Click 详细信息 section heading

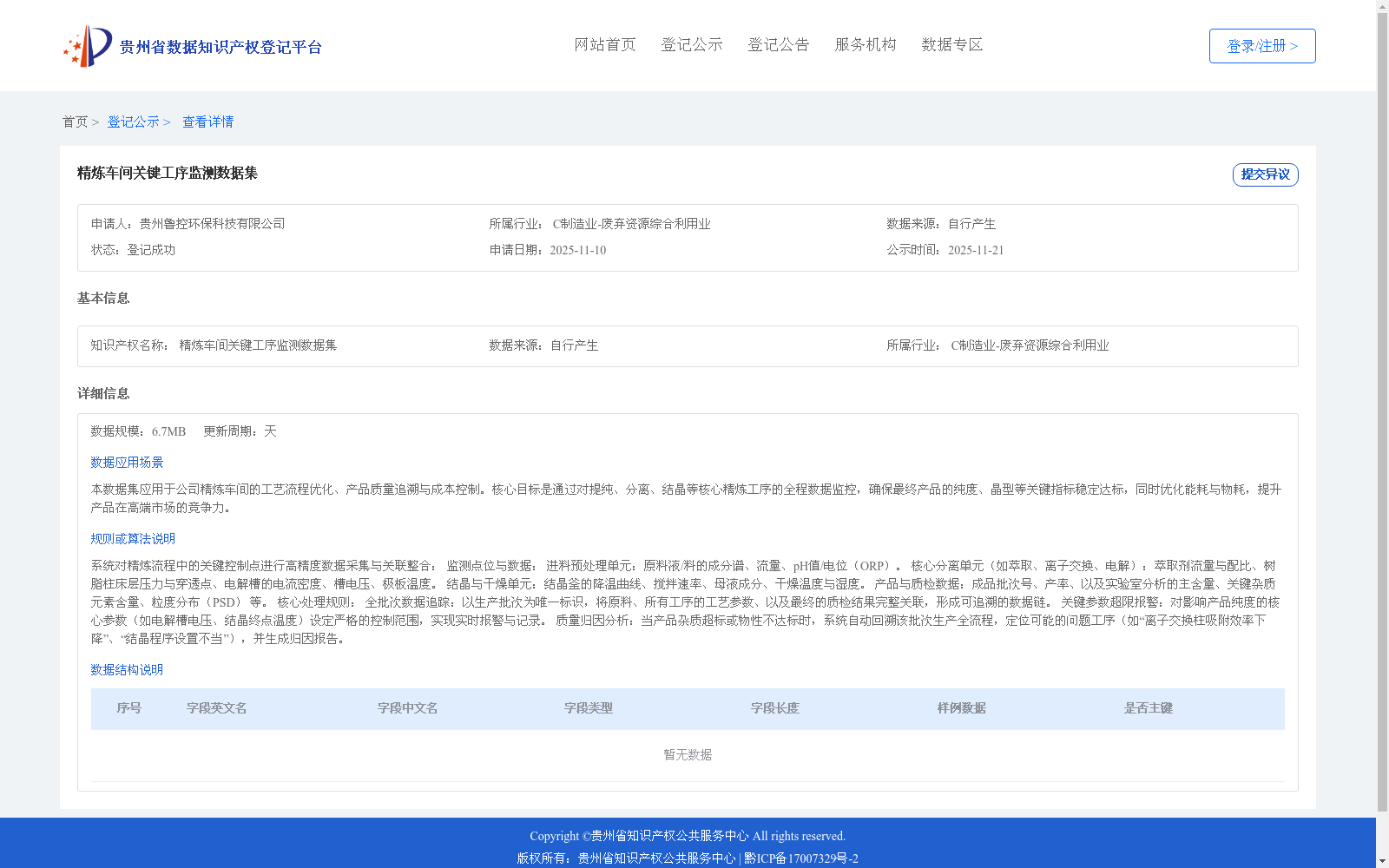point(103,393)
